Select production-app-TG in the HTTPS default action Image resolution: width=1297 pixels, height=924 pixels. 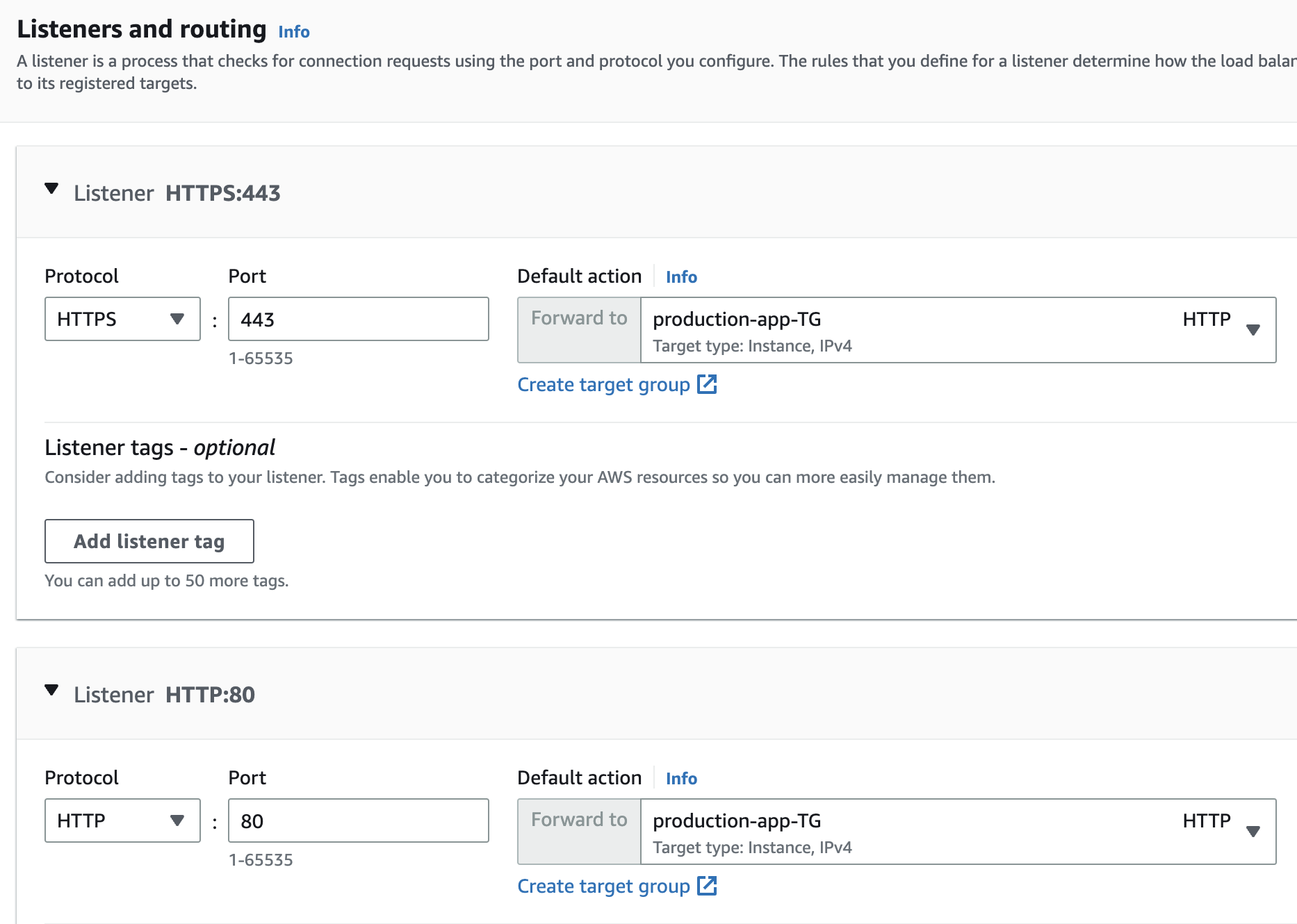(737, 320)
